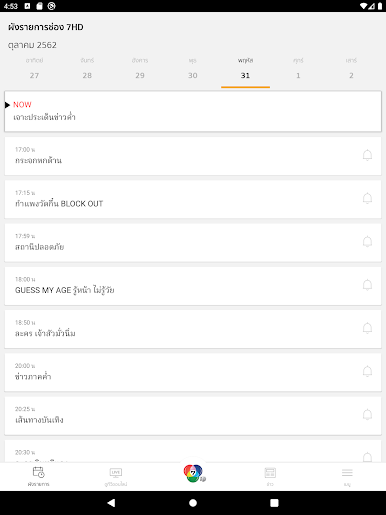Viewport: 386px width, 515px height.
Task: Open the Channel 7 logo home button
Action: pos(193,473)
